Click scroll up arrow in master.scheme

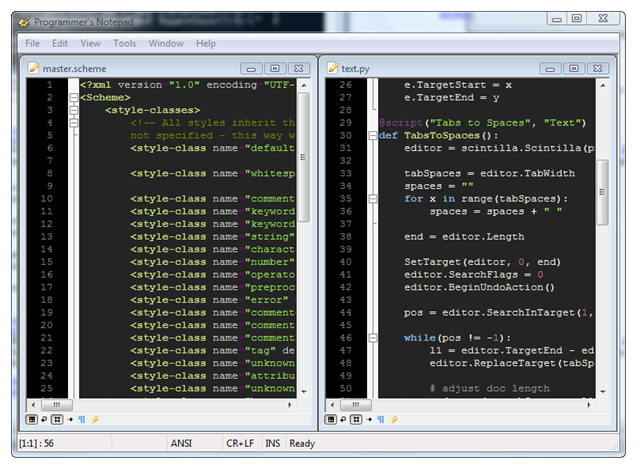coord(304,85)
